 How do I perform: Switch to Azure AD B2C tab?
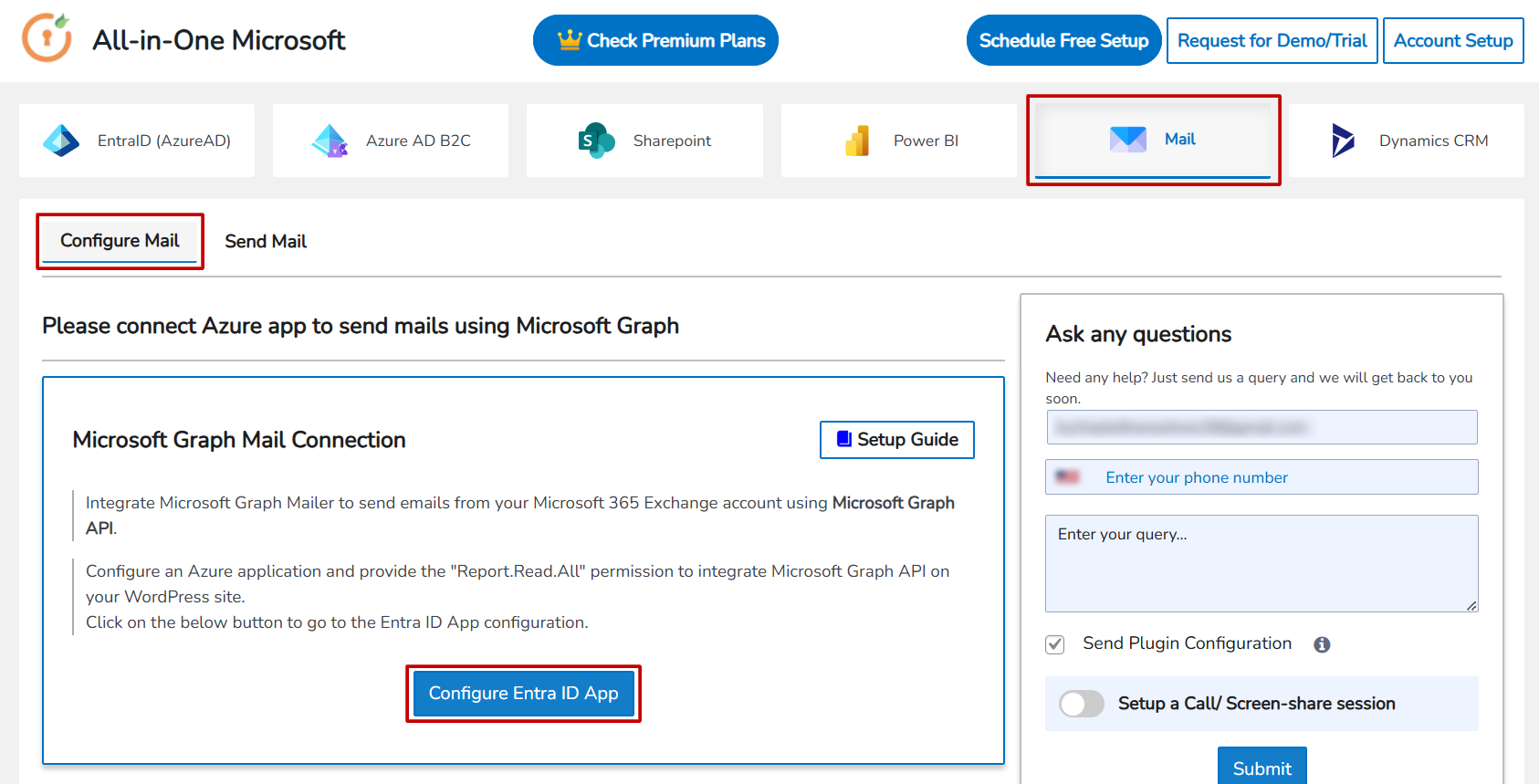391,141
